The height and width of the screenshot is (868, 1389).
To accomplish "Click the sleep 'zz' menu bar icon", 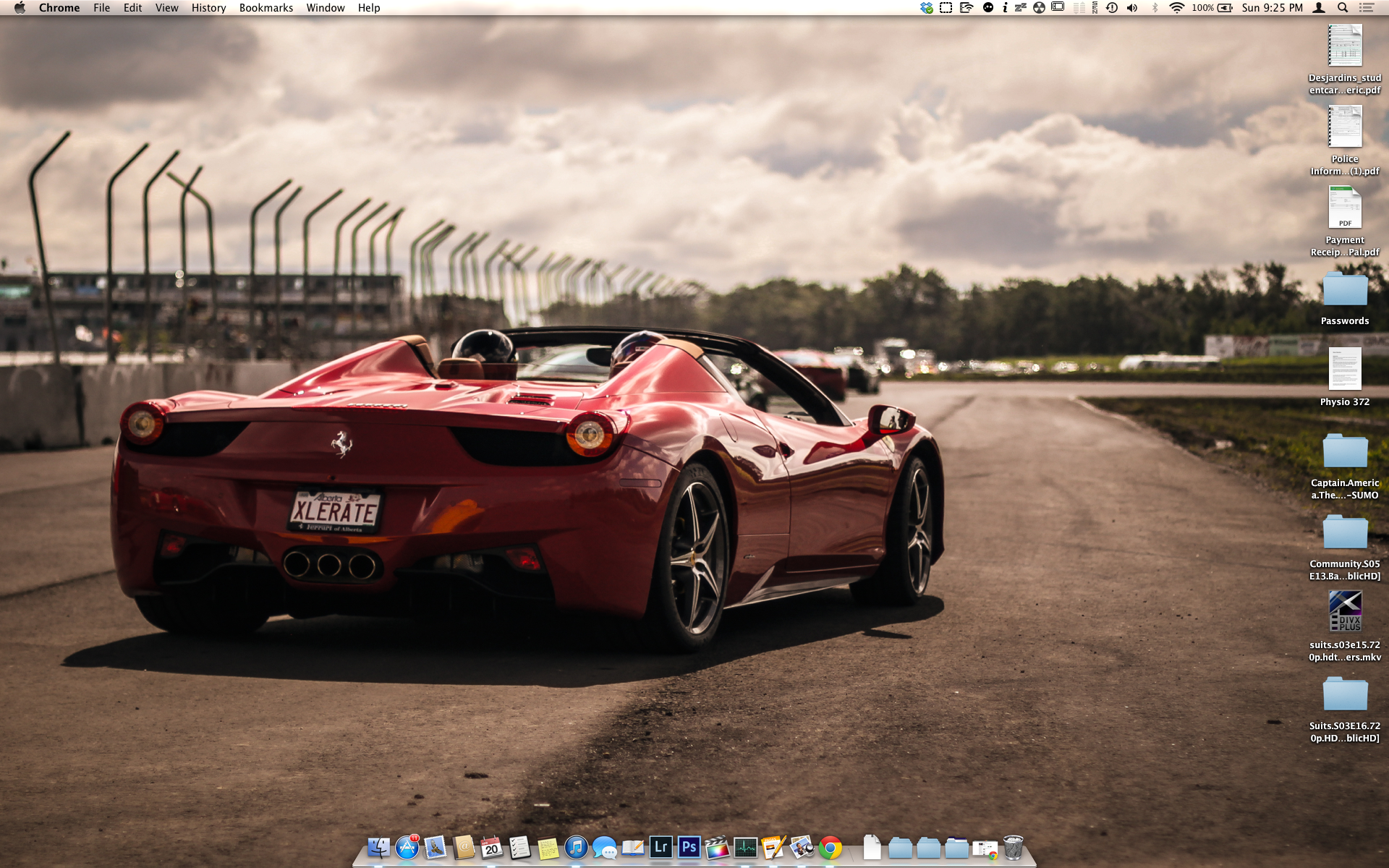I will click(1021, 8).
